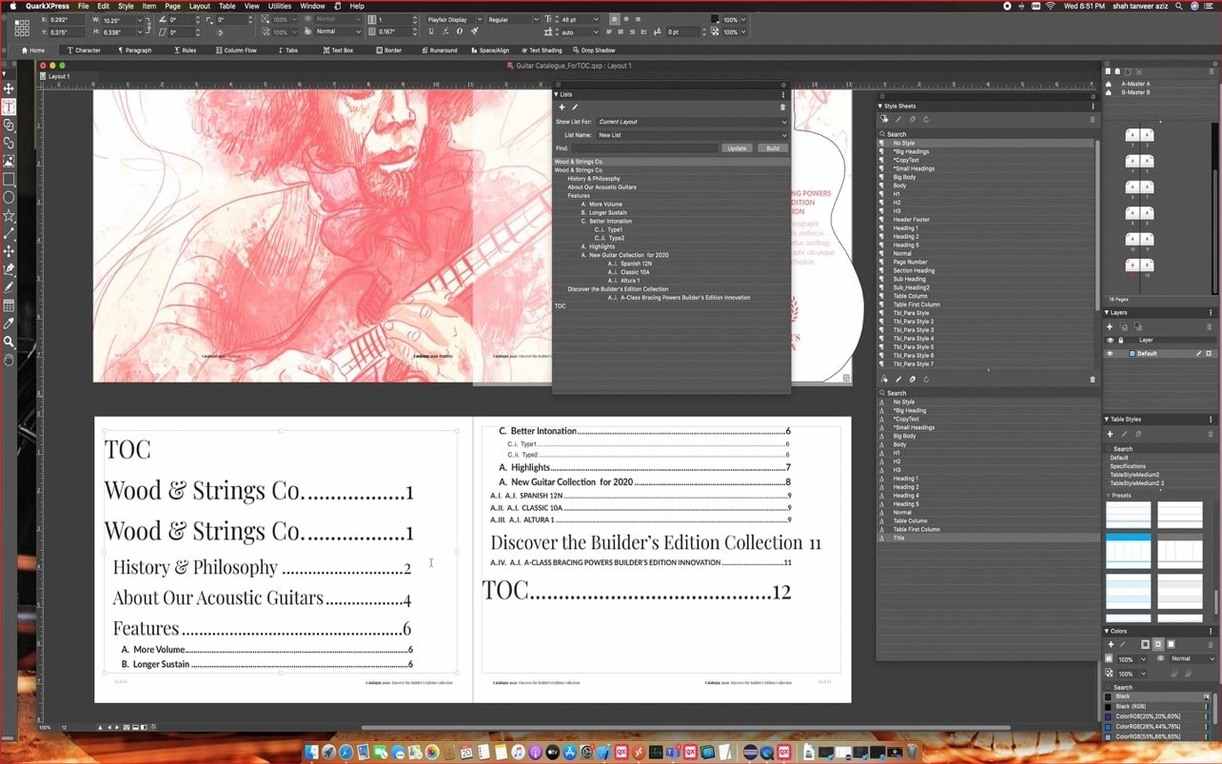Click the Build button in Lists
The width and height of the screenshot is (1222, 764).
[x=772, y=148]
